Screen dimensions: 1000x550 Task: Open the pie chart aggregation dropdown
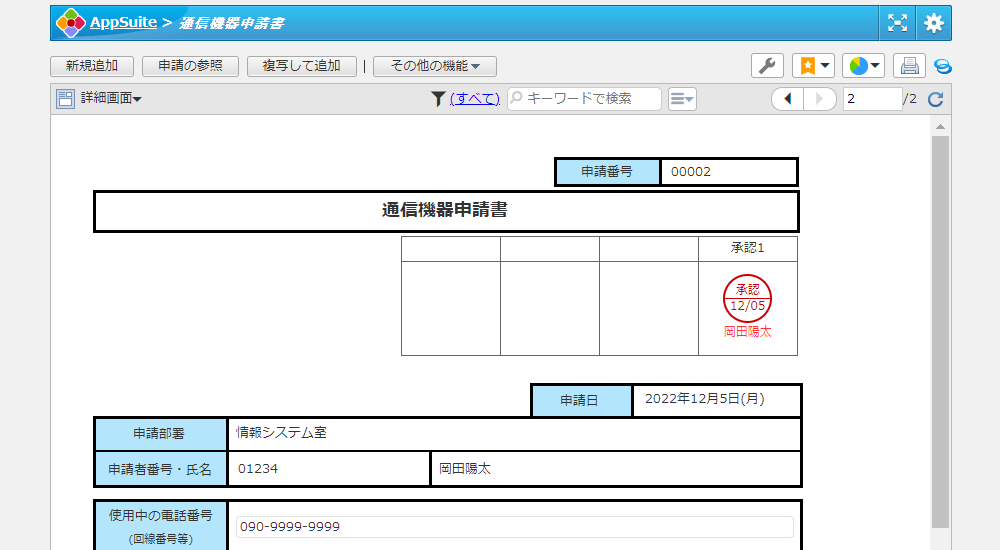click(863, 66)
